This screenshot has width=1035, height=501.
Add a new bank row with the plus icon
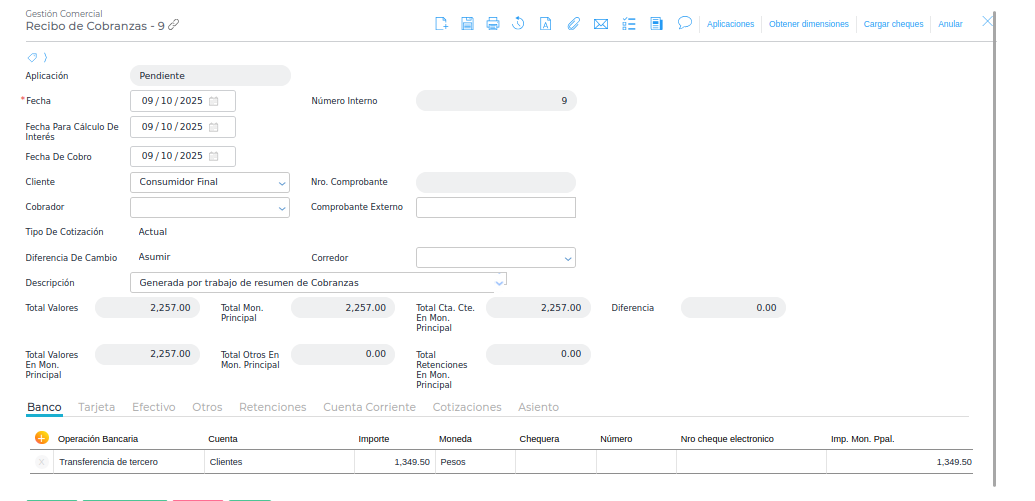(41, 438)
